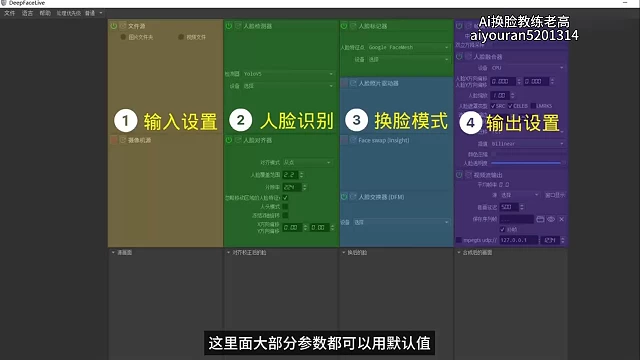640x360 pixels.
Task: Click the 摄像机源 reset settings icon
Action: [122, 140]
